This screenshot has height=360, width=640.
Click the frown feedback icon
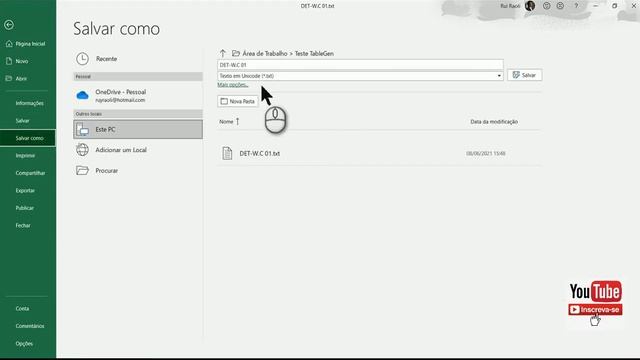560,6
